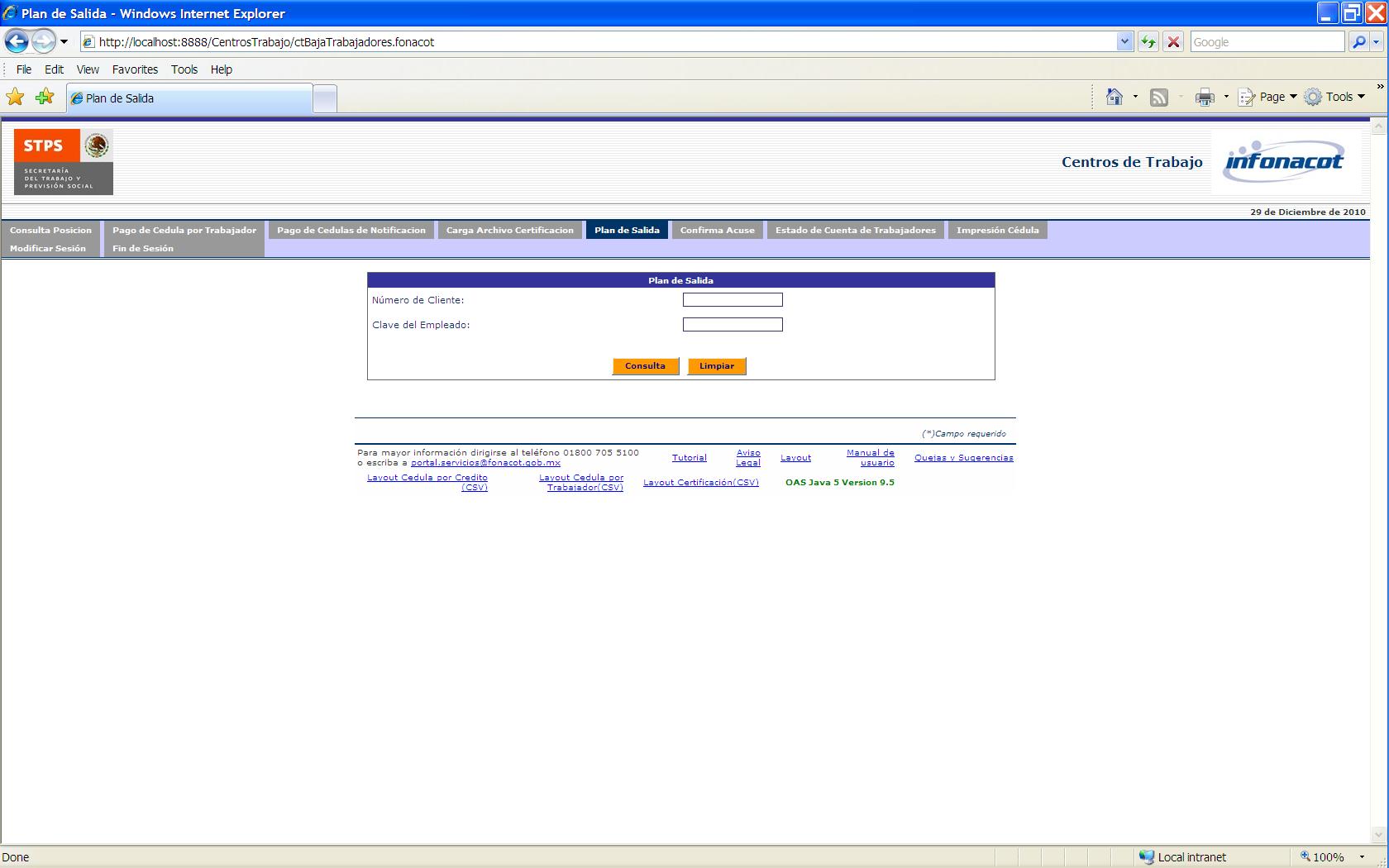Open the Quejas y Sugerencias link

click(x=963, y=458)
